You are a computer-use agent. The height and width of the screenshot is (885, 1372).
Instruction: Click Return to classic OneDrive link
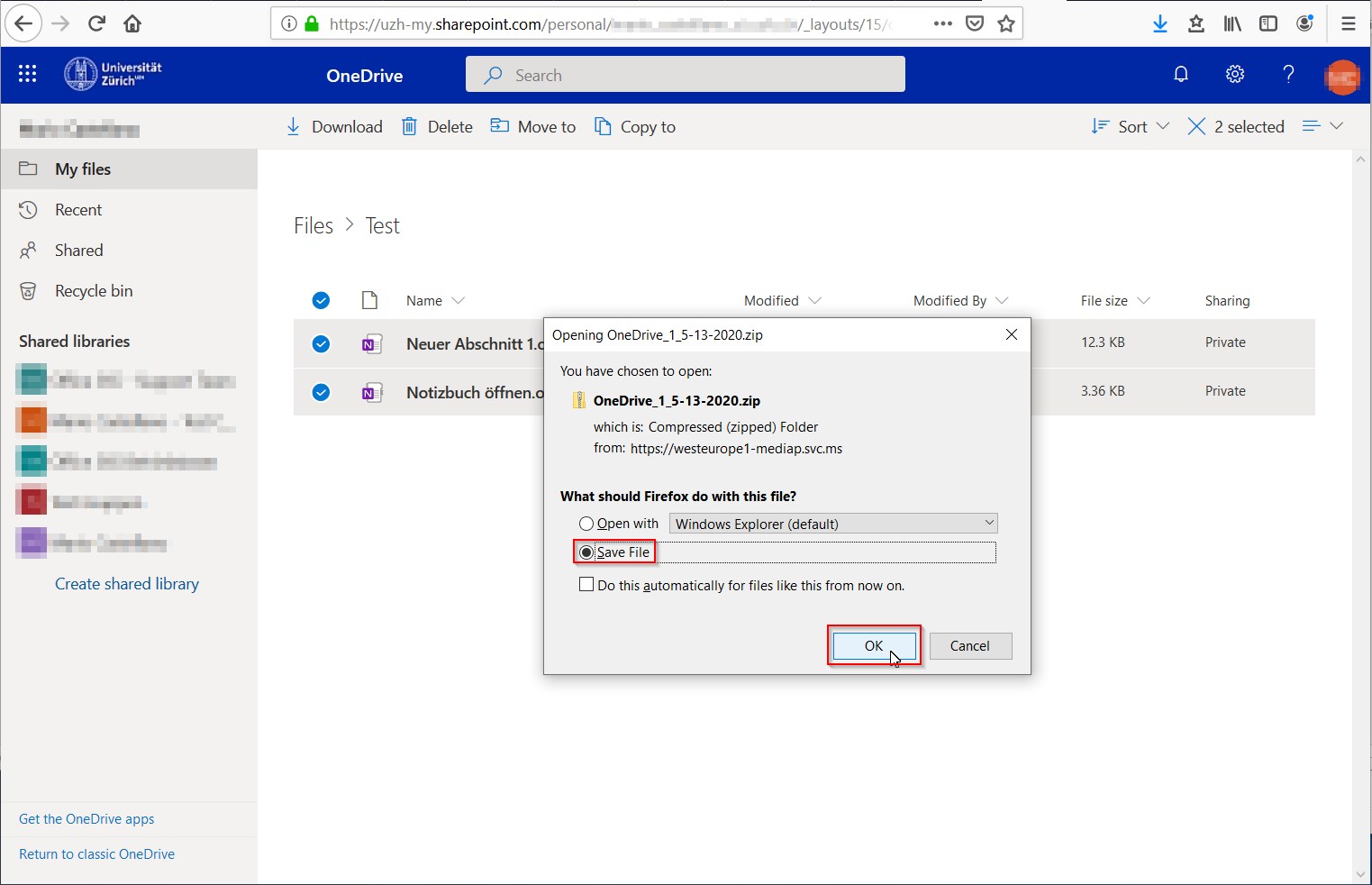click(97, 853)
